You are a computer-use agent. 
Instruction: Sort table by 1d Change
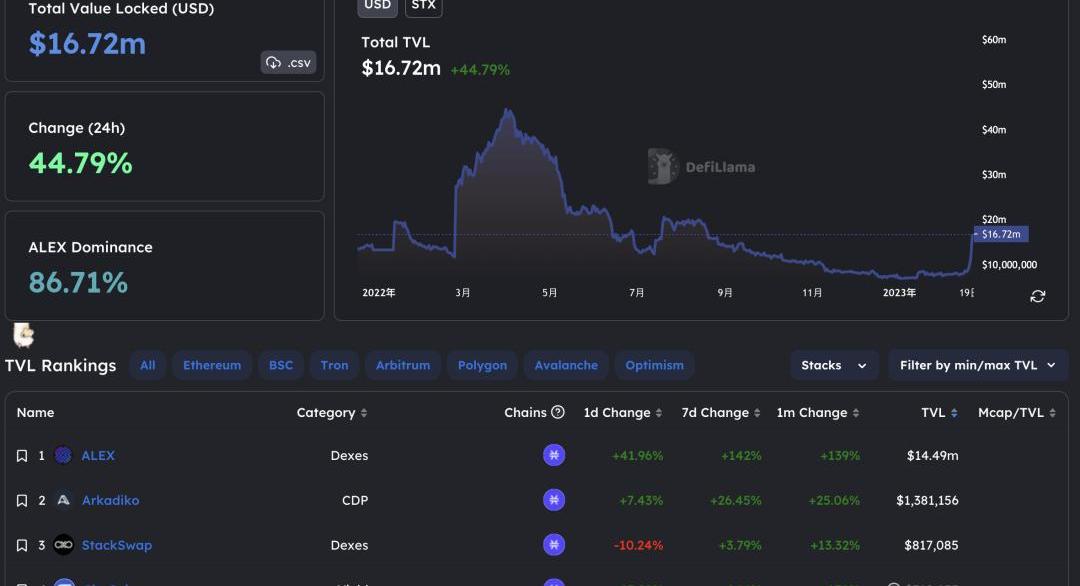(x=623, y=412)
